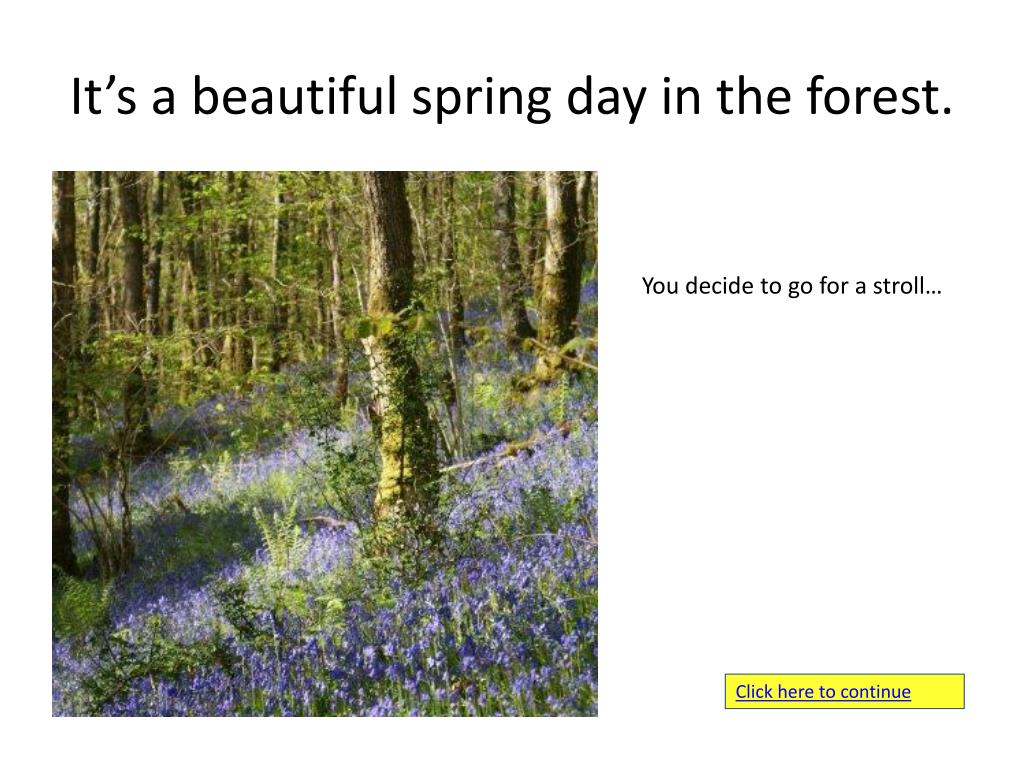The image size is (1024, 768).
Task: Select the forest bluebell photograph
Action: pyautogui.click(x=325, y=444)
